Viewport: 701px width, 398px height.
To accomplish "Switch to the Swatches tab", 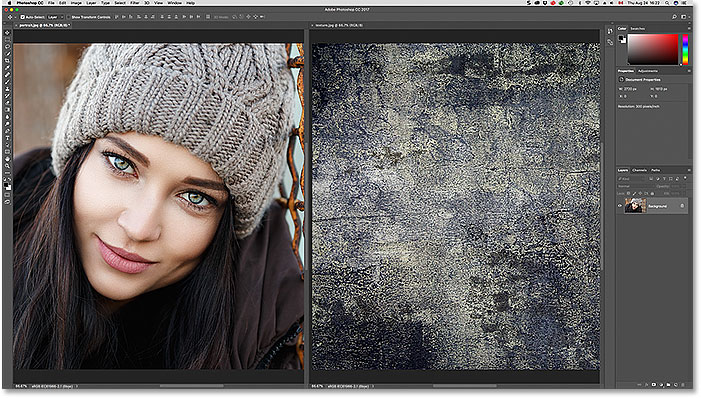I will (x=638, y=29).
